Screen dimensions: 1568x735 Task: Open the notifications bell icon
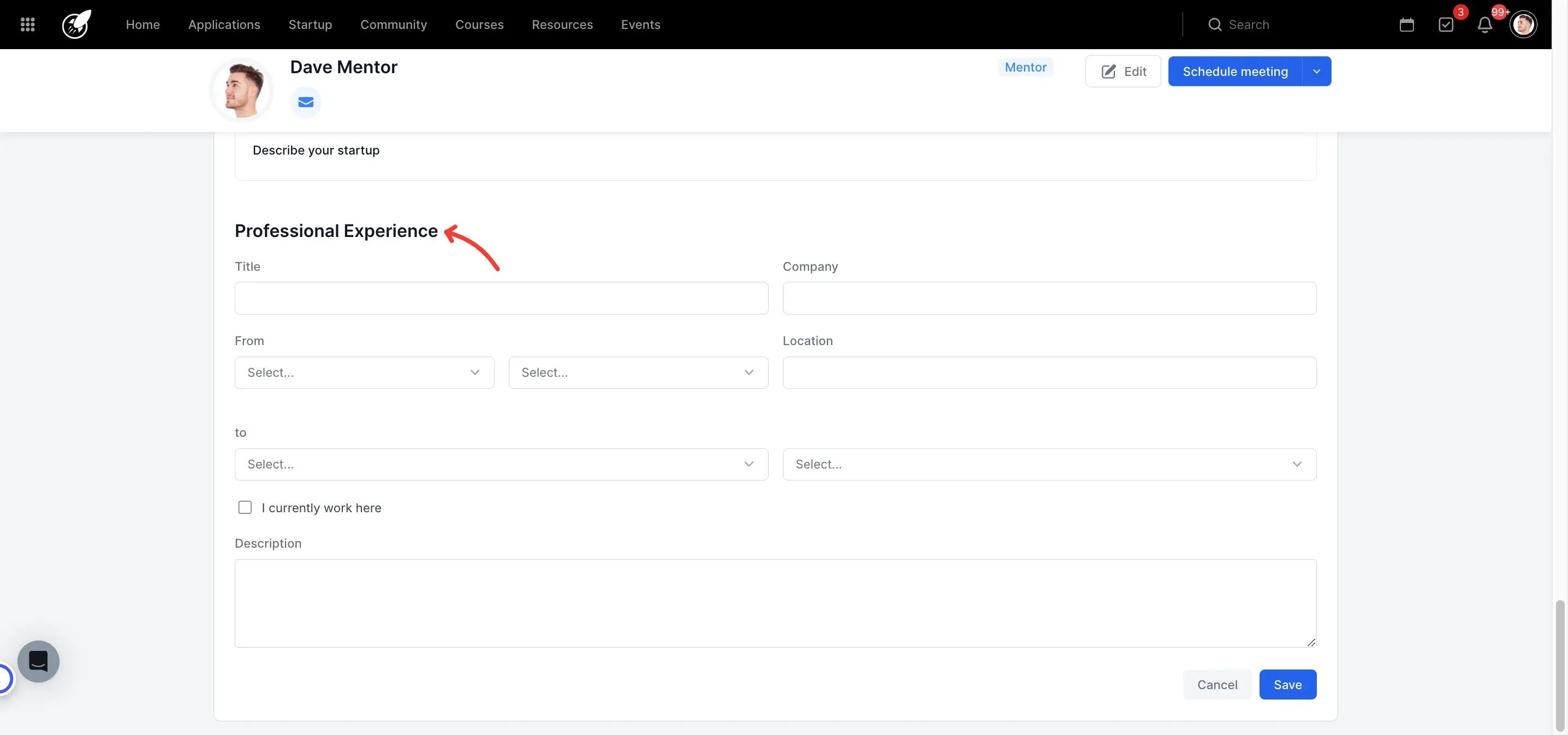1484,25
